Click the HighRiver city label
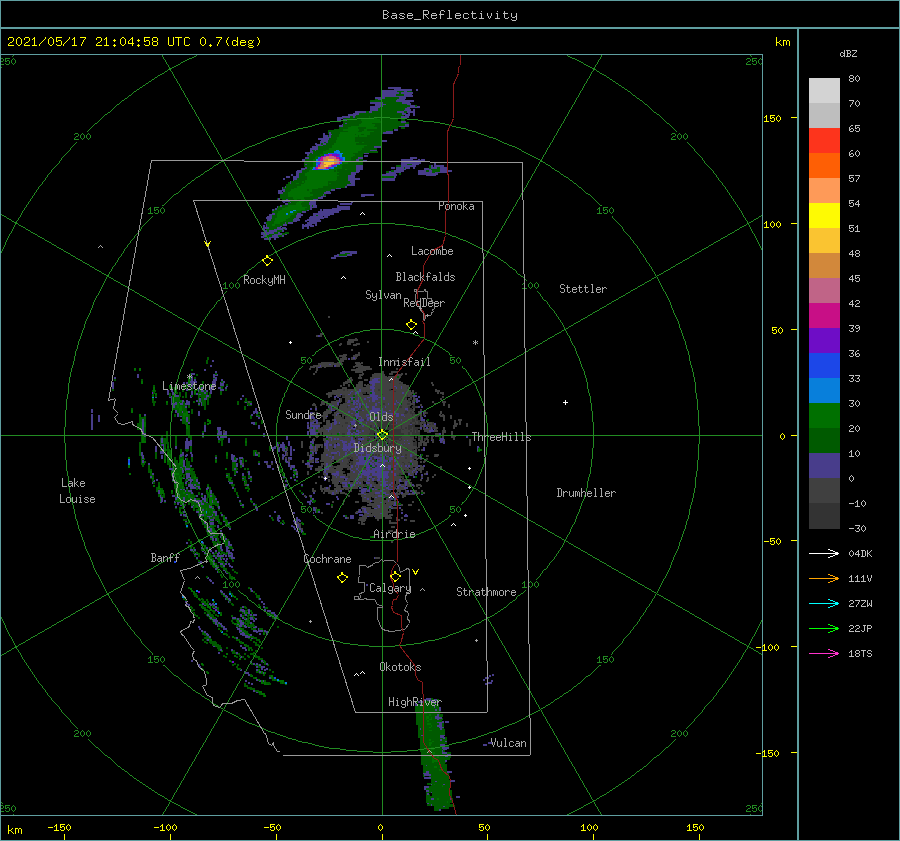Image resolution: width=900 pixels, height=841 pixels. tap(414, 702)
